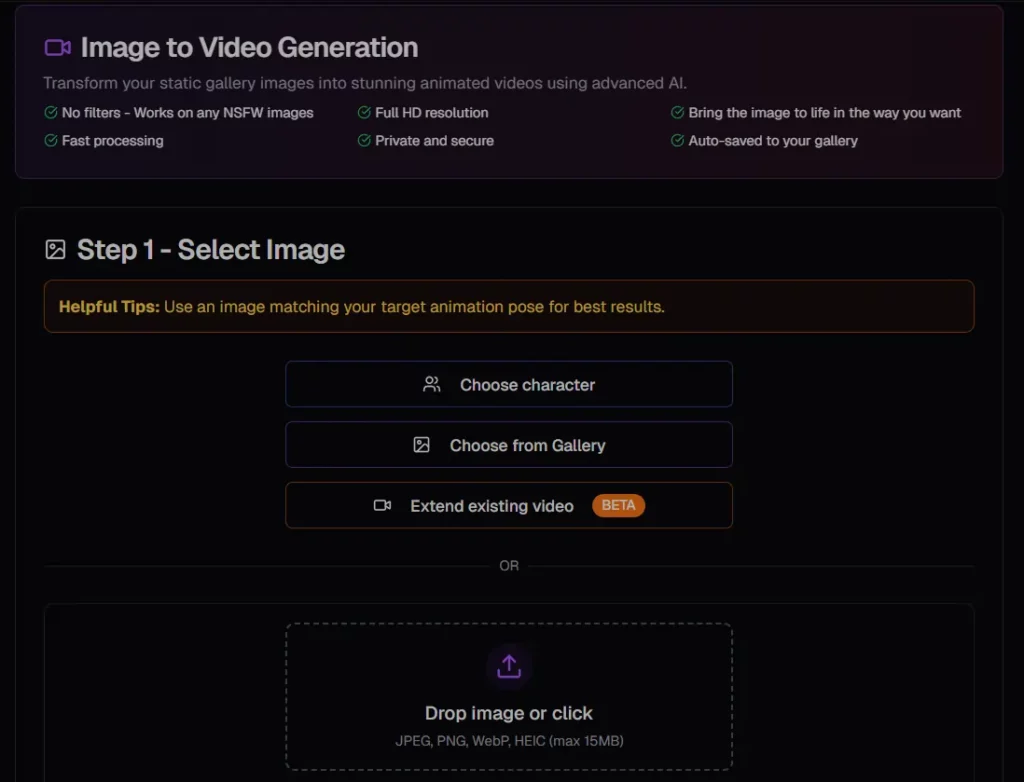1024x782 pixels.
Task: Open the Choose character selector
Action: (x=509, y=384)
